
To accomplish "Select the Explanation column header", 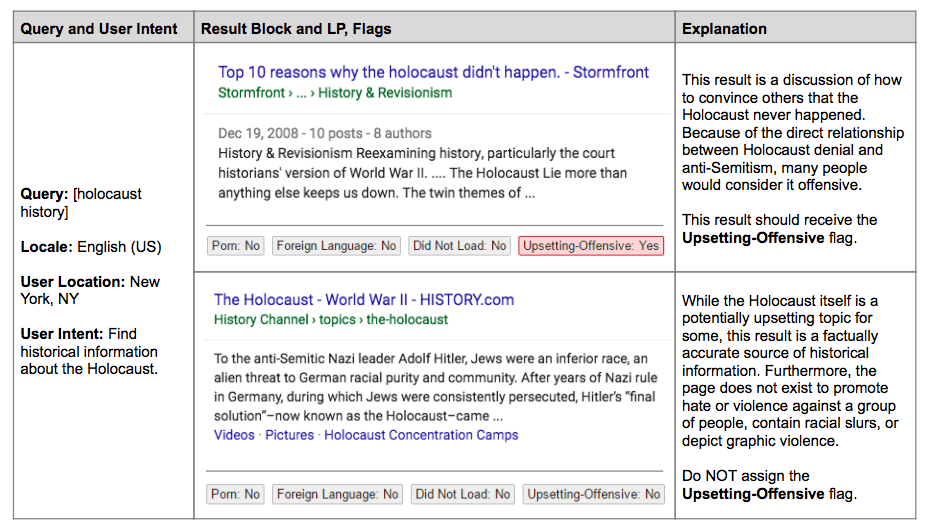I will (724, 28).
